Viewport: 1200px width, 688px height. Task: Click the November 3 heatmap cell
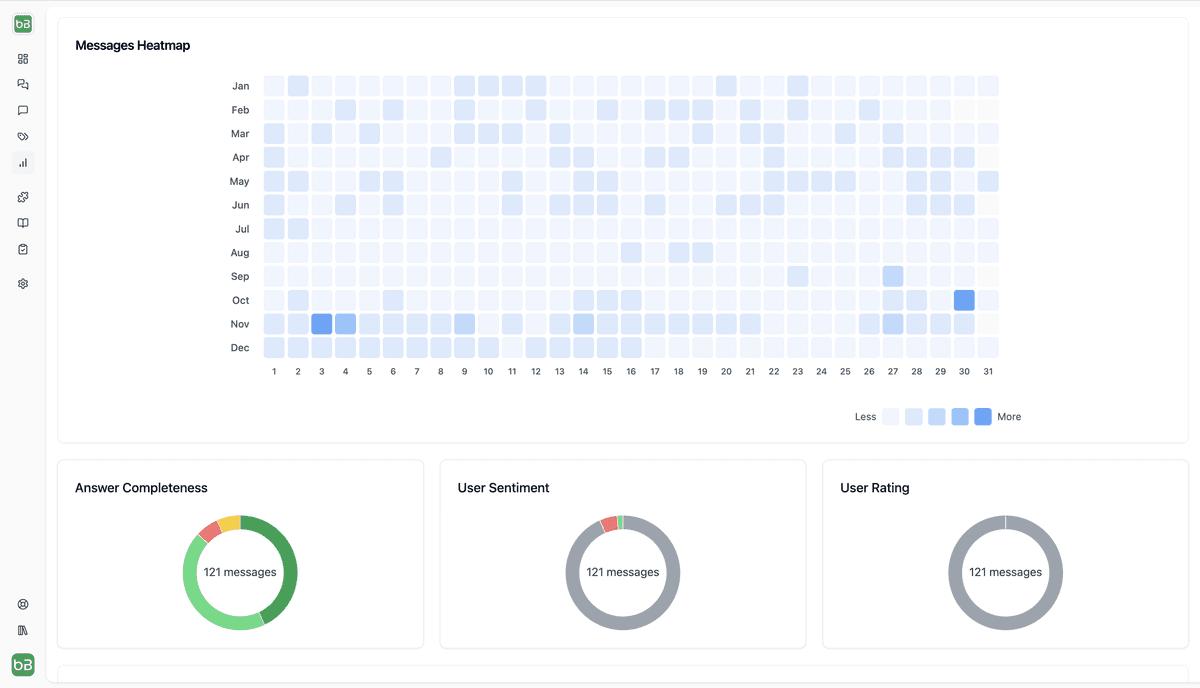[322, 324]
